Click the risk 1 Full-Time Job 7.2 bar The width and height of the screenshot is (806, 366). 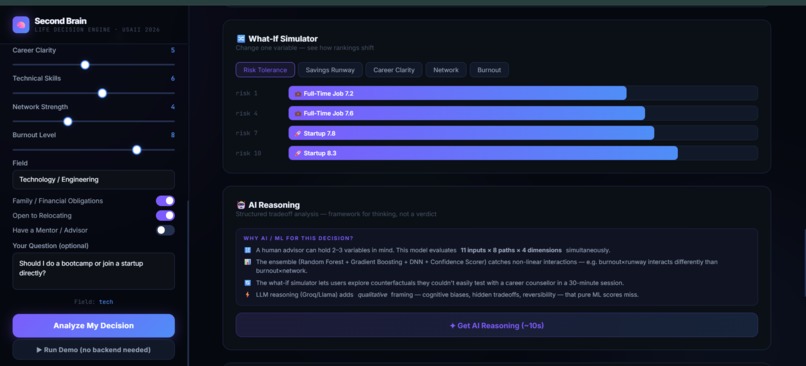point(457,93)
